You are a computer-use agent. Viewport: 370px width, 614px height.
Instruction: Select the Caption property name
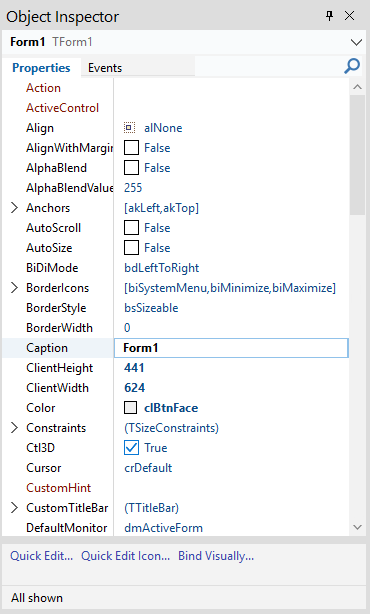tap(47, 348)
